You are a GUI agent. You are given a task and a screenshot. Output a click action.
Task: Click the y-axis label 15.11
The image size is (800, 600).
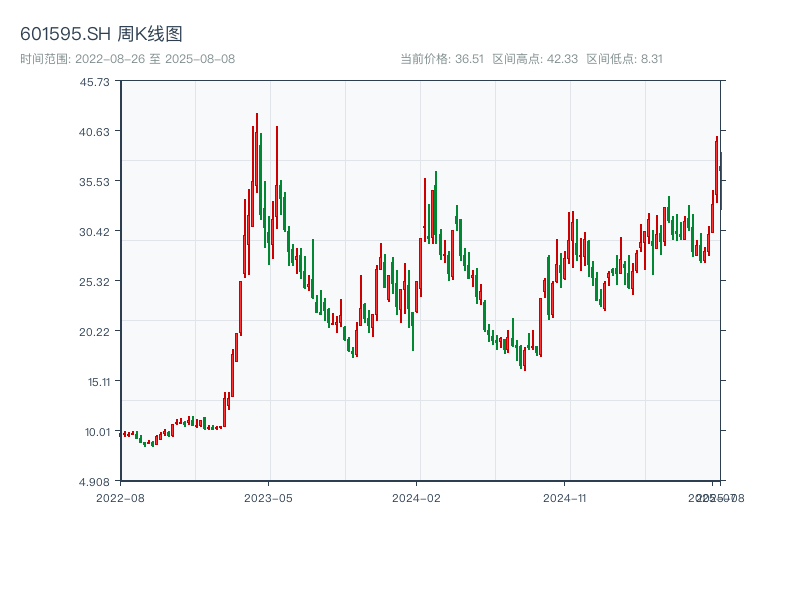(x=99, y=382)
